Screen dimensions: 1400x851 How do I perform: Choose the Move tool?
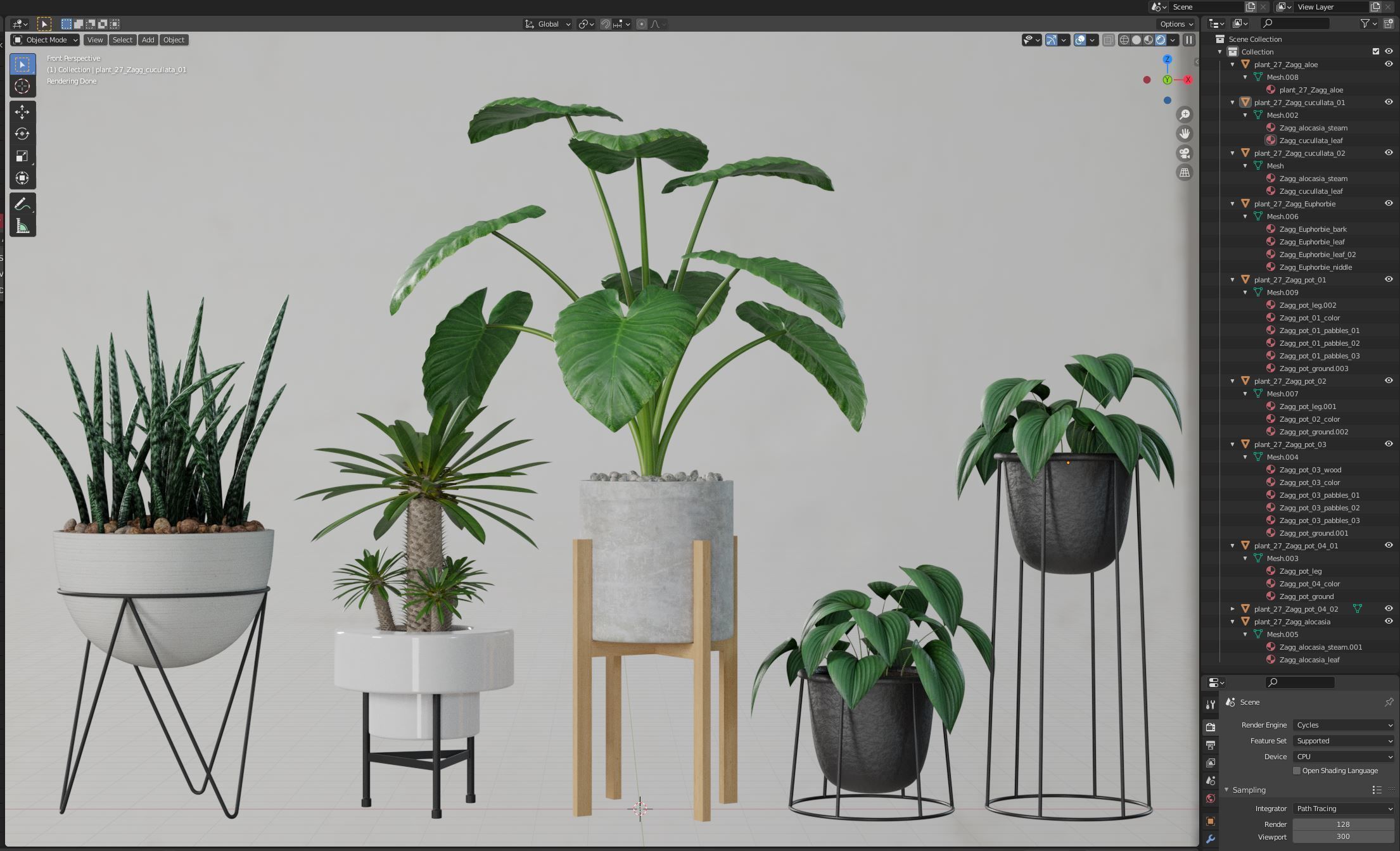click(x=22, y=112)
